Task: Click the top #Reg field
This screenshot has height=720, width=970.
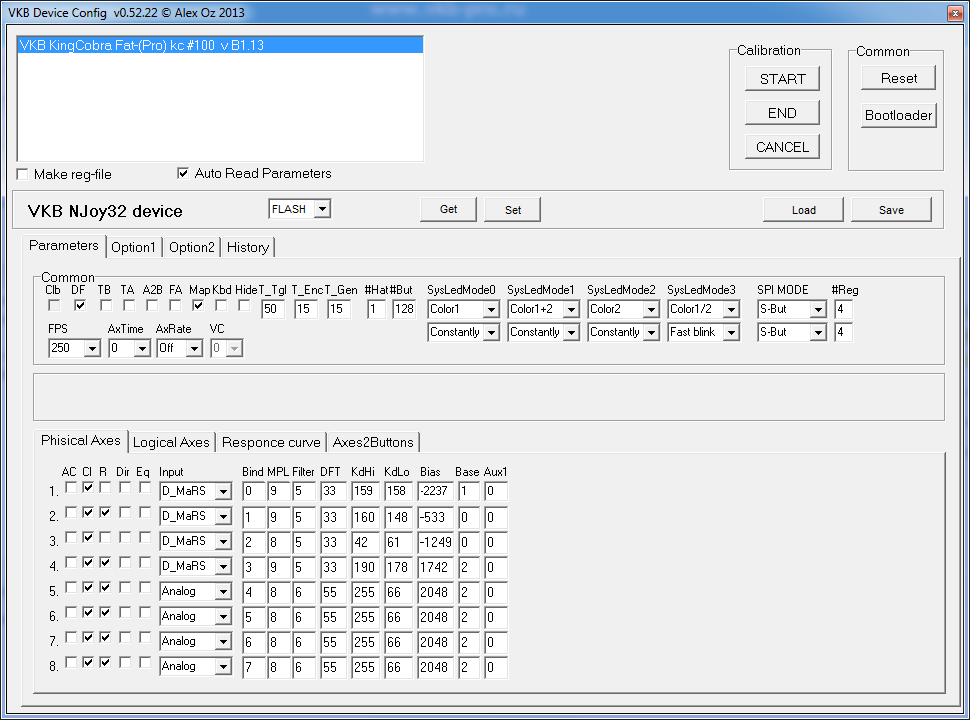Action: coord(843,309)
